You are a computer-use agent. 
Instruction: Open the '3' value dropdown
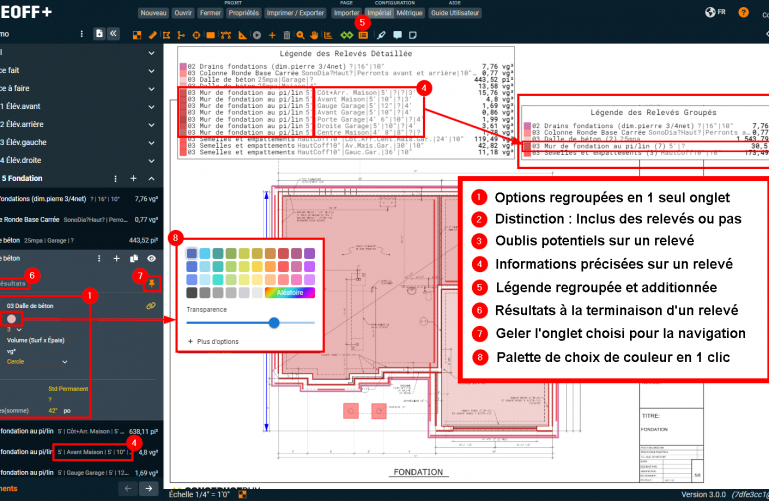coord(14,330)
